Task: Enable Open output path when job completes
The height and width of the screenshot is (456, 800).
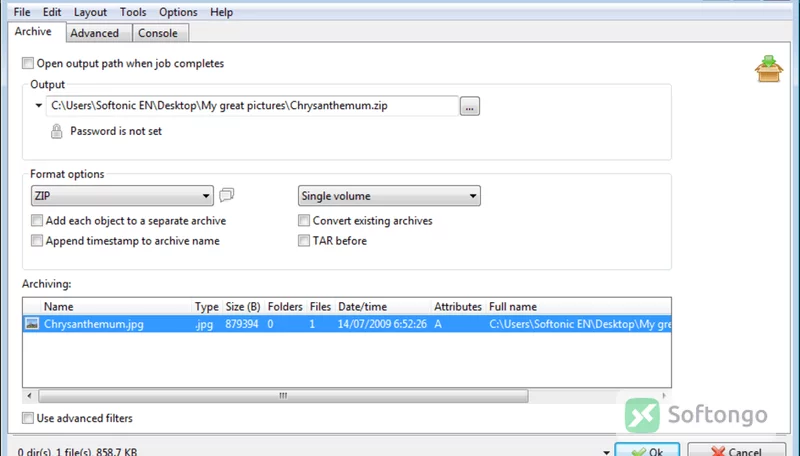Action: click(x=28, y=63)
